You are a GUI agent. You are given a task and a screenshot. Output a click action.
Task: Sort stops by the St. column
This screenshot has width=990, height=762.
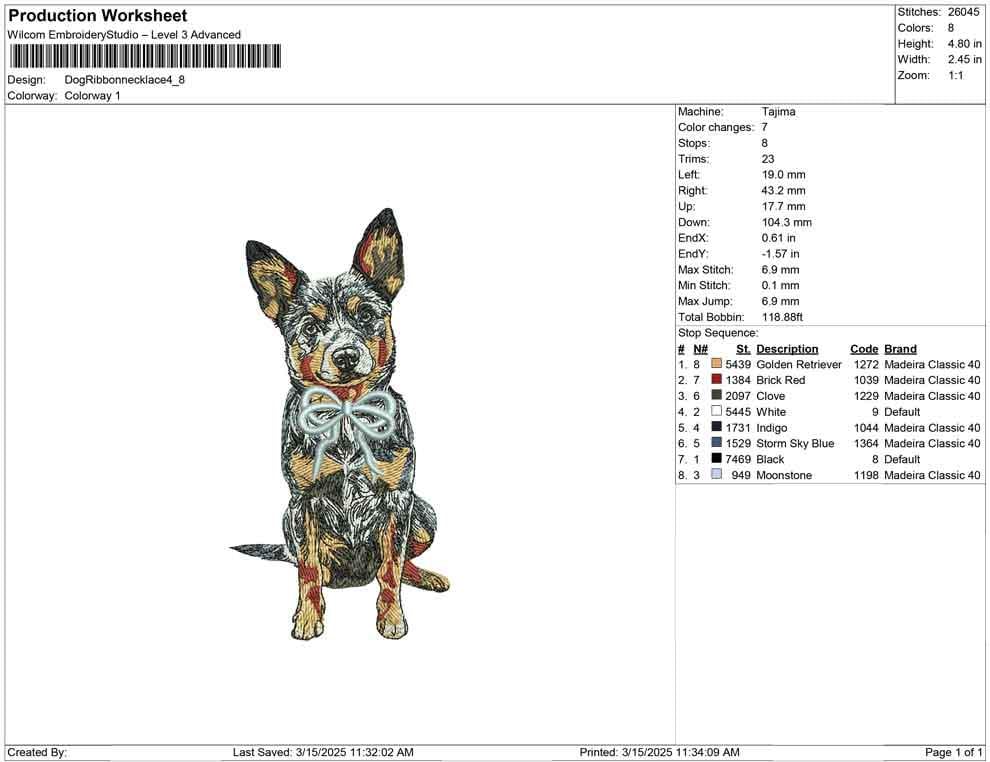[x=742, y=348]
